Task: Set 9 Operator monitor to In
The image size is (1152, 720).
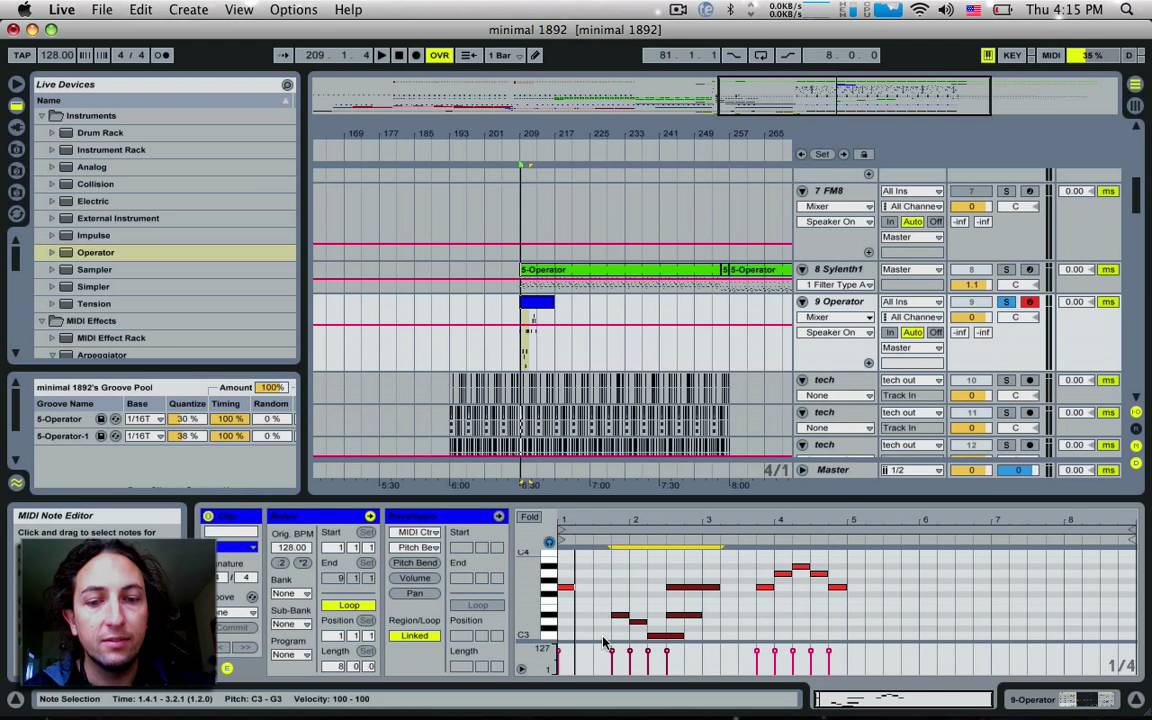Action: pos(890,333)
